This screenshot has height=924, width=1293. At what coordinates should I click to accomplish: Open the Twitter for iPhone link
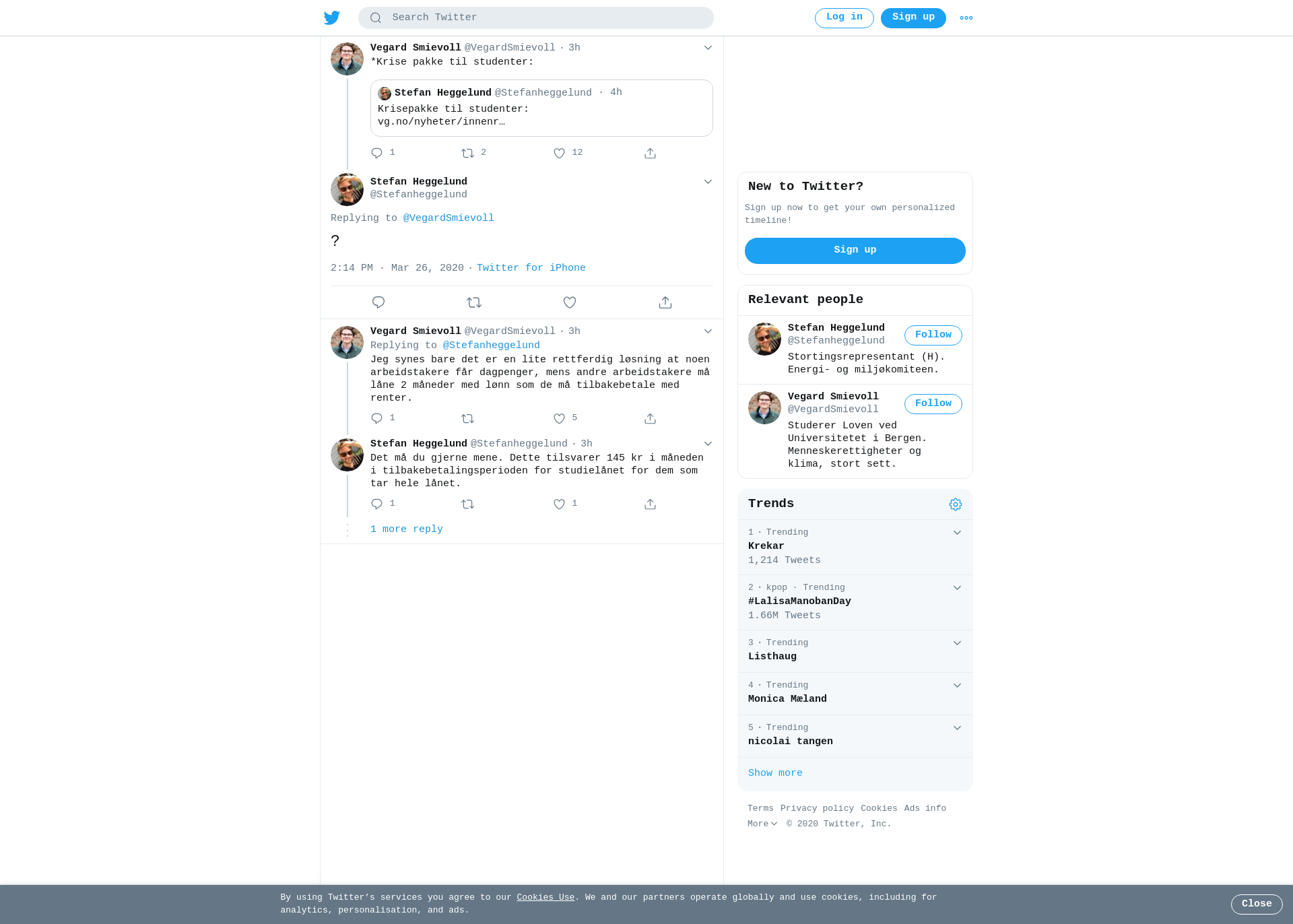click(x=531, y=268)
